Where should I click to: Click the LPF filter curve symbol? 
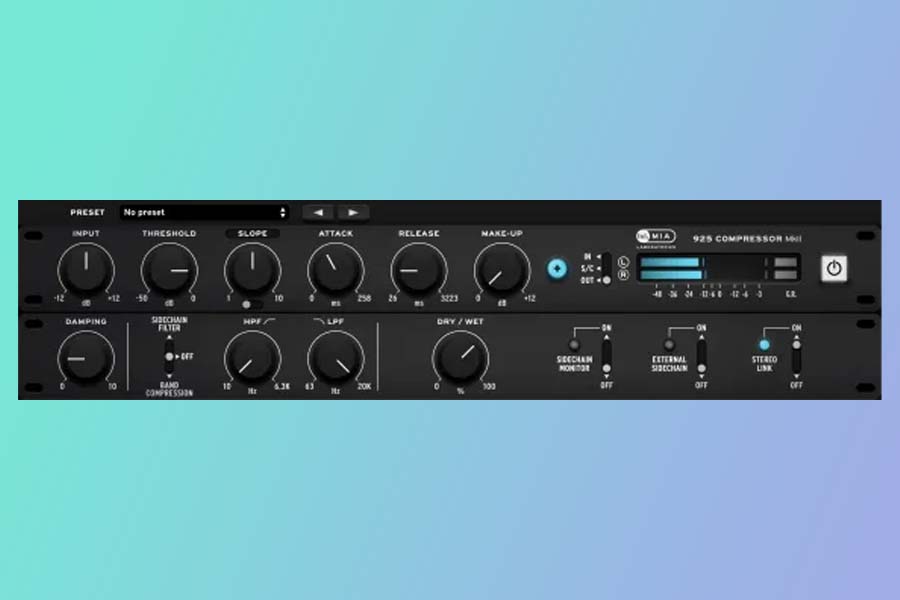click(320, 322)
